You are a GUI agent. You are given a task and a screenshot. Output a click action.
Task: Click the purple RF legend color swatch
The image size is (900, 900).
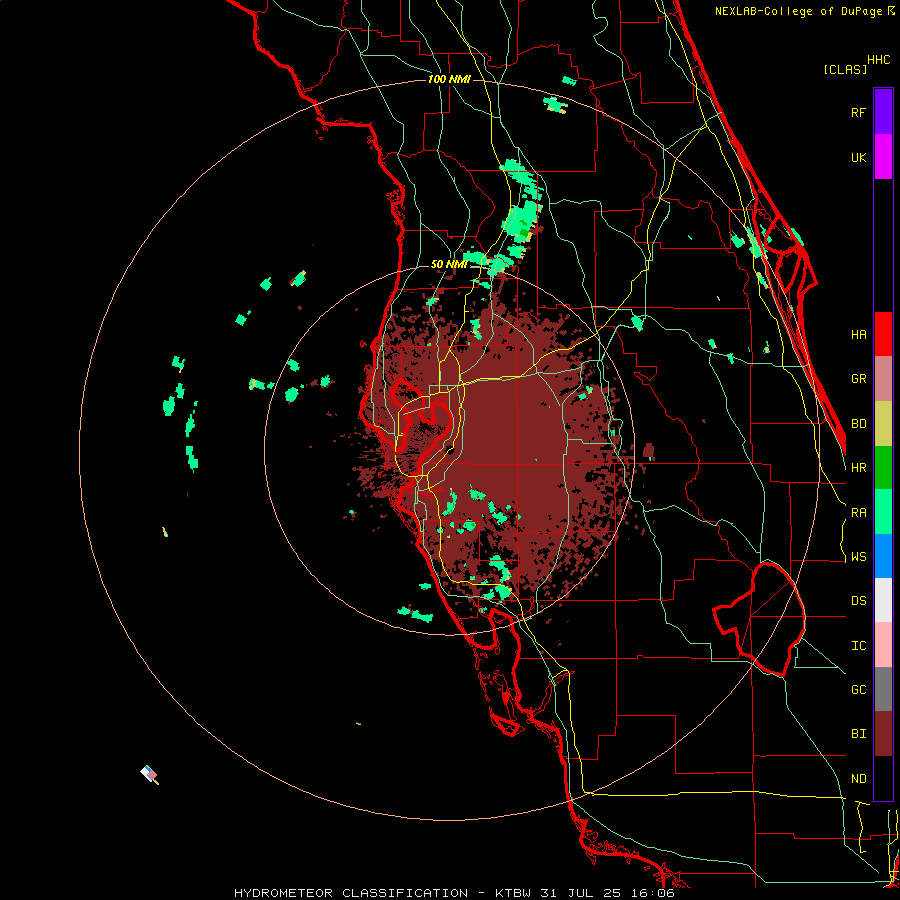(883, 111)
